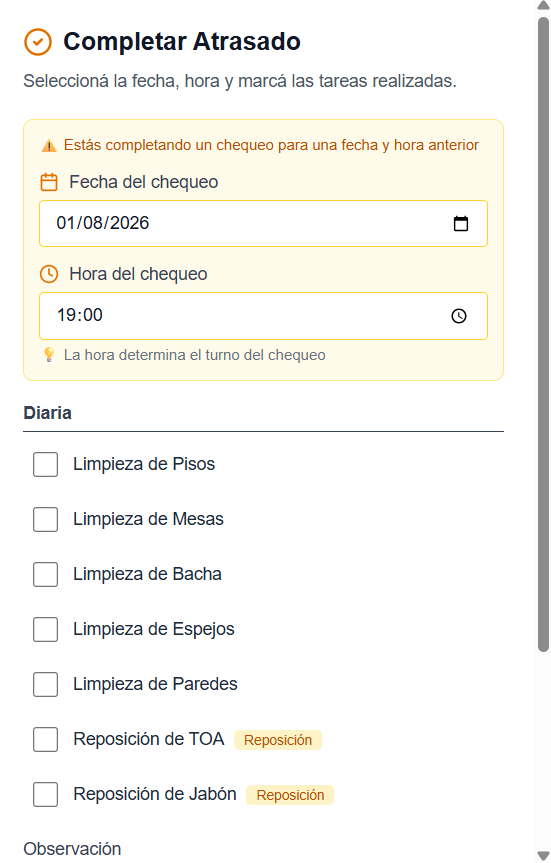
Task: Check Limpieza de Pisos
Action: (46, 465)
